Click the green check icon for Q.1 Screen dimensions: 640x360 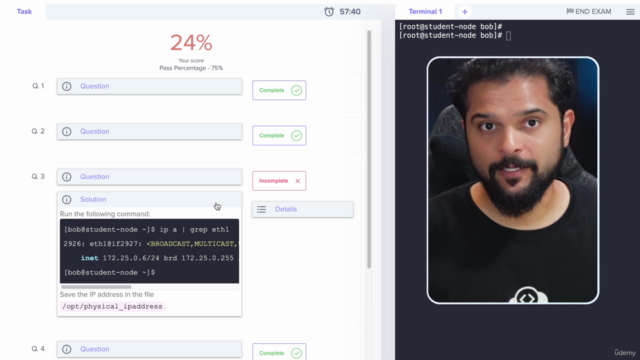pyautogui.click(x=296, y=90)
